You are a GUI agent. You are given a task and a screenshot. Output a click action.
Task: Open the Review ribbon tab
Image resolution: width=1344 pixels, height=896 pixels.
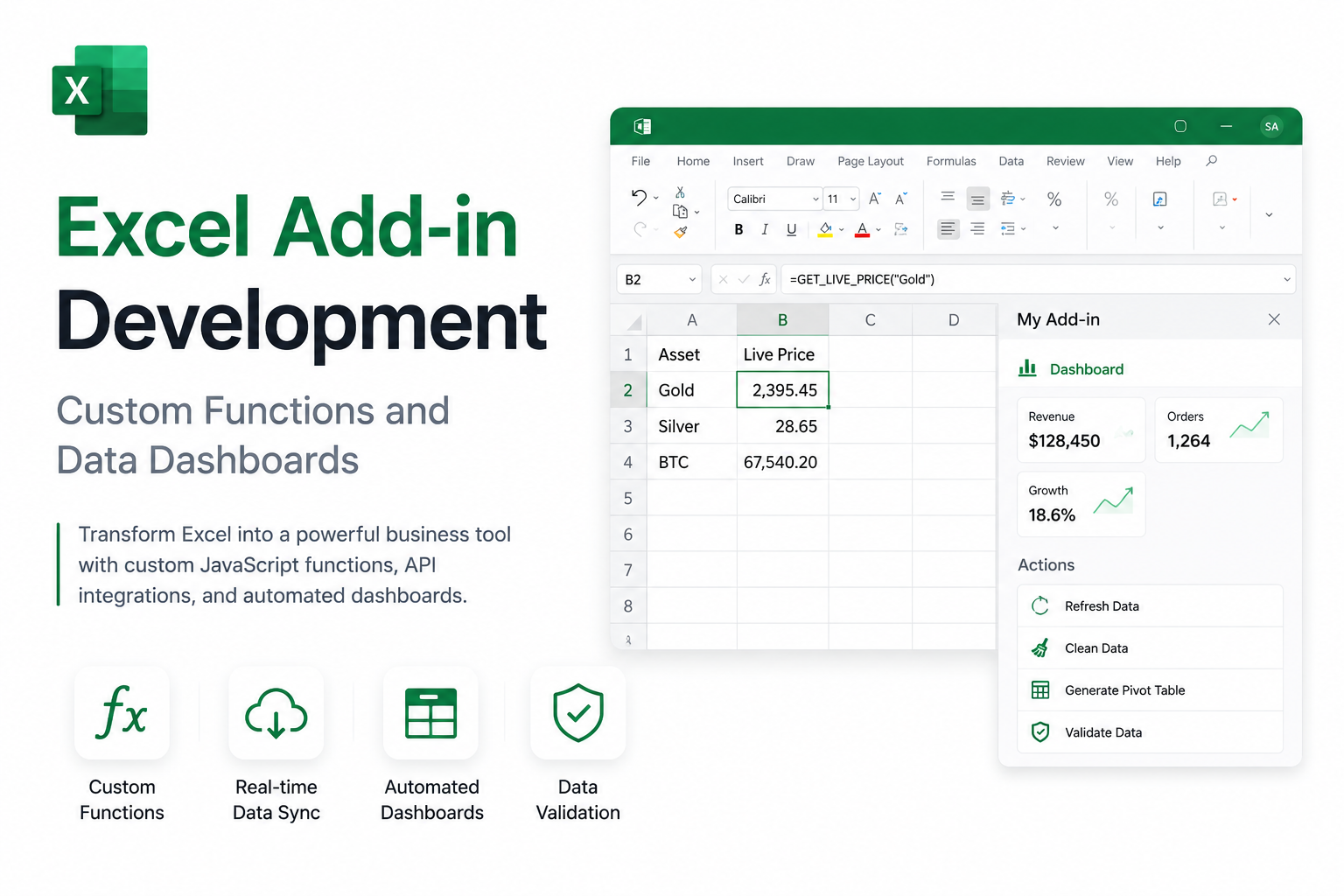[x=1066, y=161]
